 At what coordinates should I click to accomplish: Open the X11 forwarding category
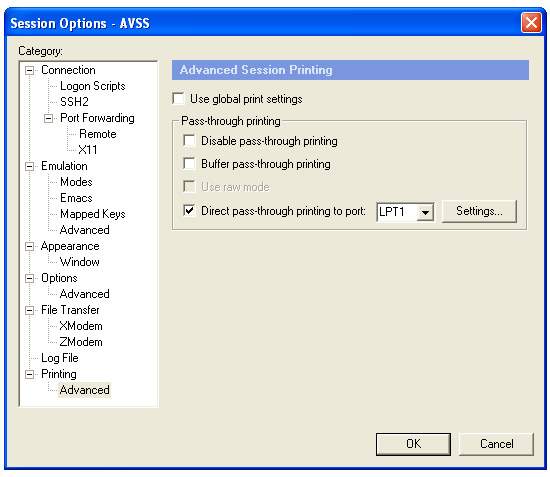88,150
